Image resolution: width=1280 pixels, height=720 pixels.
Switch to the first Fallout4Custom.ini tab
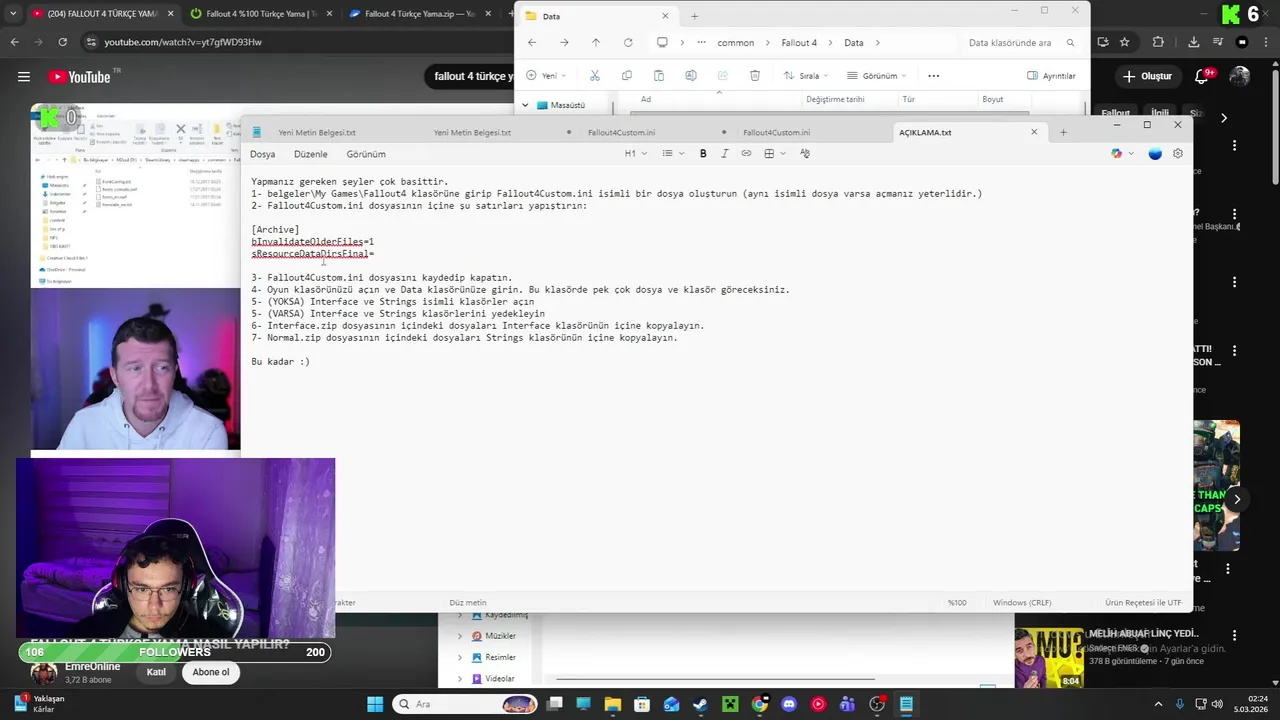click(x=622, y=132)
